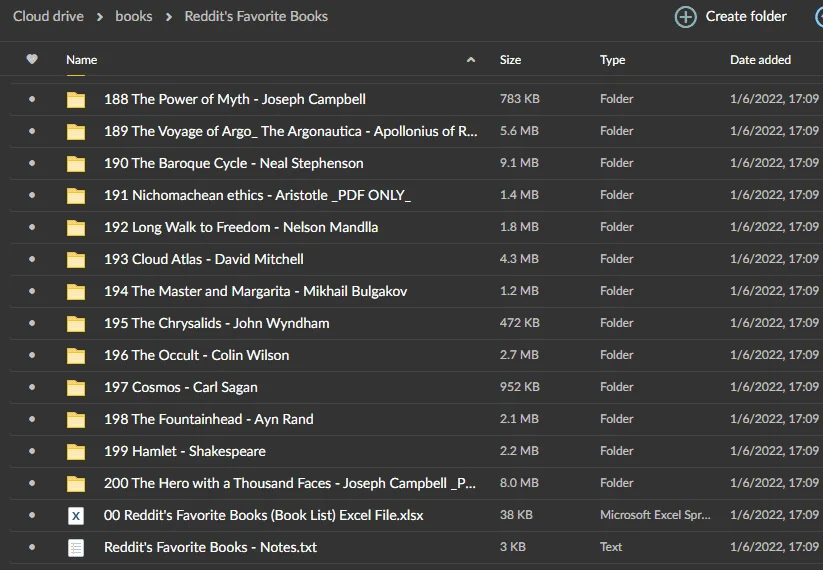Click folder icon for 194 The Master and Margarita
Screen dimensions: 823x570
(x=76, y=291)
